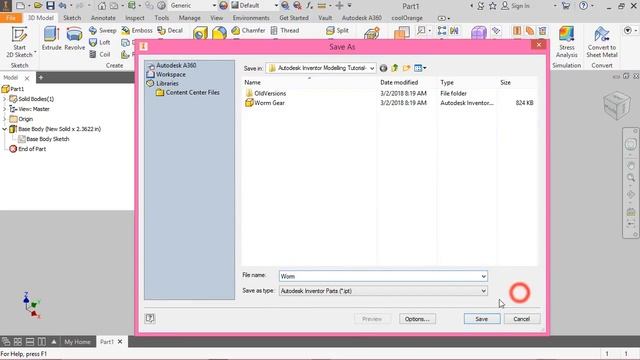The width and height of the screenshot is (640, 360).
Task: Select the Chamfer tool
Action: (x=248, y=30)
